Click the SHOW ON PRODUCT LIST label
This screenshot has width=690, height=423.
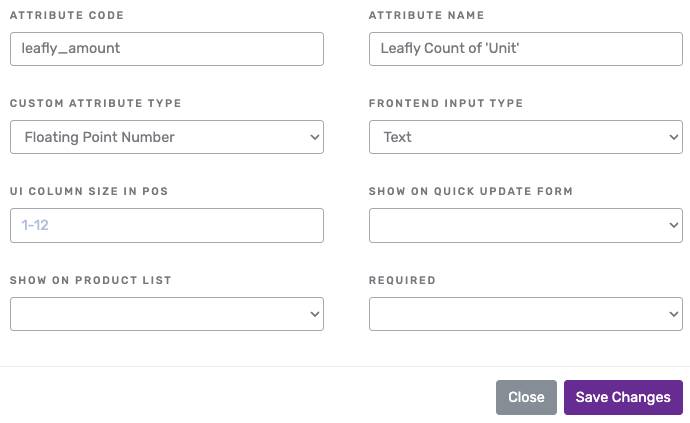91,280
